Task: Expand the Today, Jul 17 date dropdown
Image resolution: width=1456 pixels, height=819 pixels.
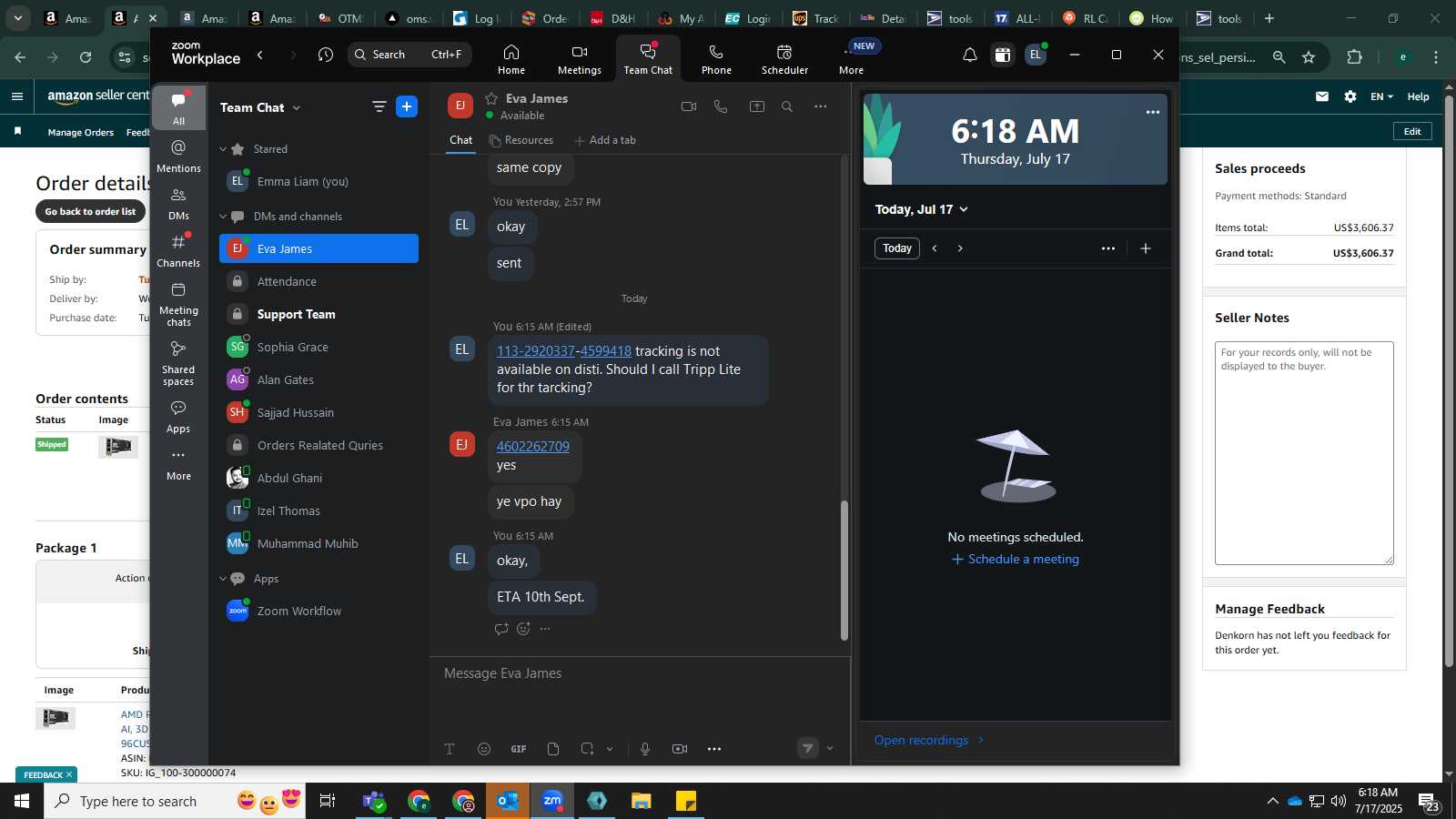Action: pyautogui.click(x=922, y=209)
